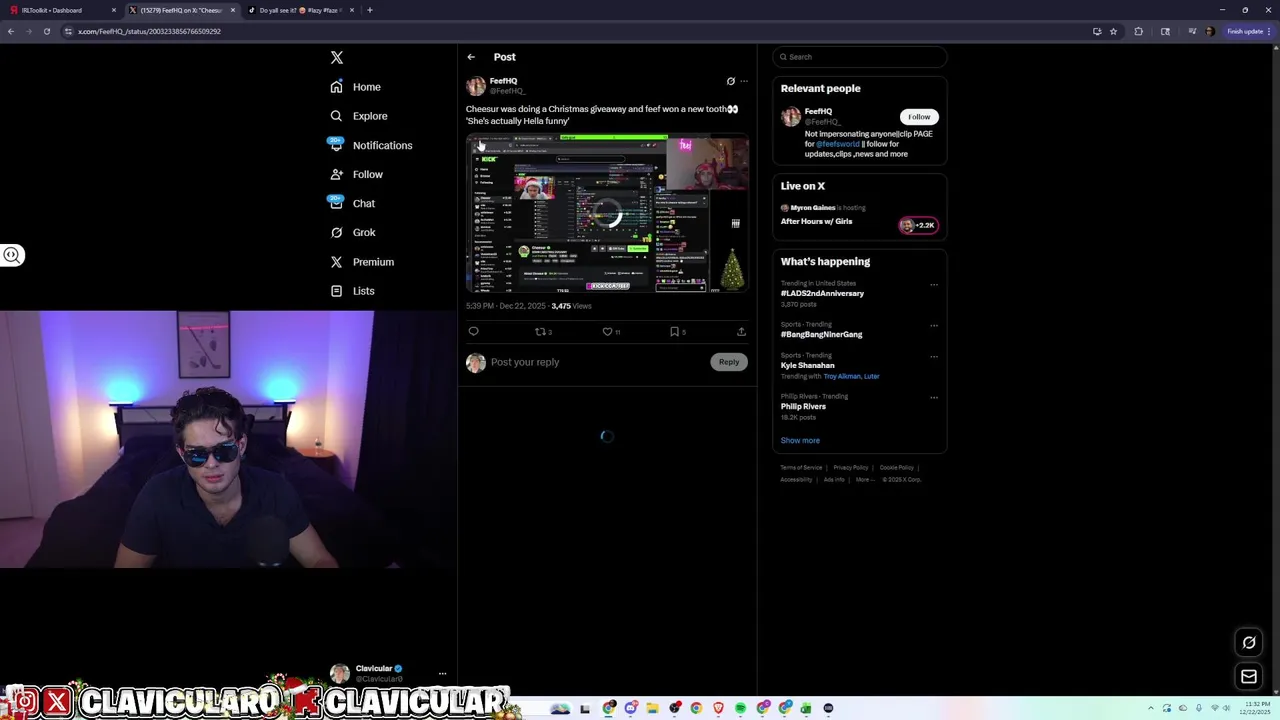The image size is (1280, 720).
Task: Open Philip Rivers trend
Action: pyautogui.click(x=803, y=406)
